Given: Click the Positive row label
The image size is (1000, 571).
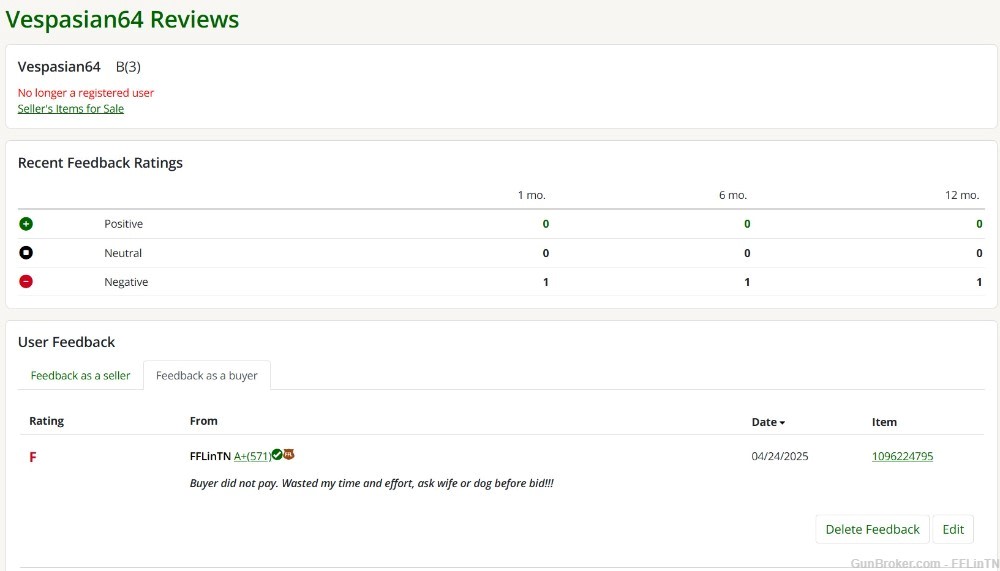Looking at the screenshot, I should (x=124, y=224).
